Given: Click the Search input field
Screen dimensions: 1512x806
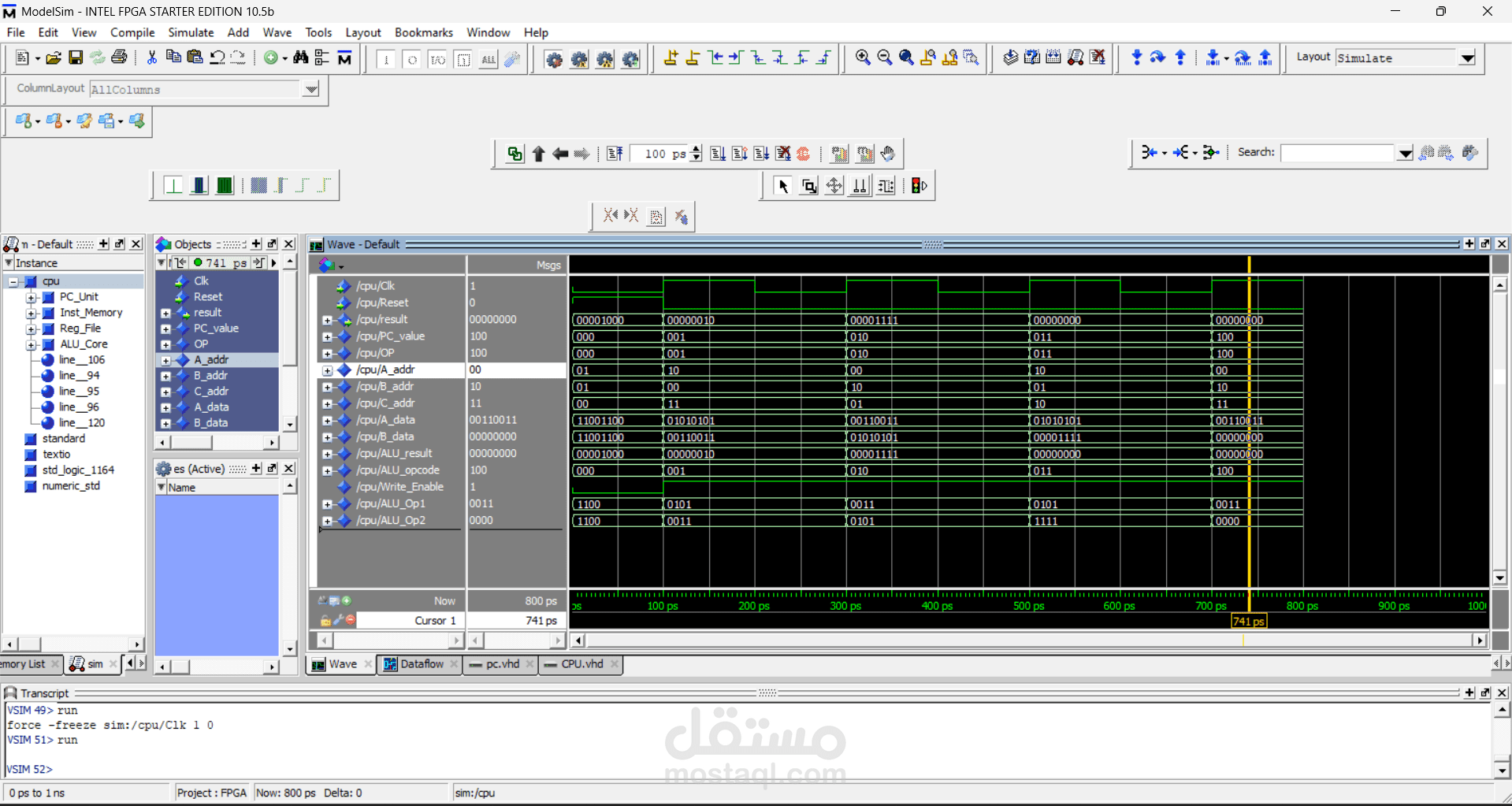Looking at the screenshot, I should 1337,153.
